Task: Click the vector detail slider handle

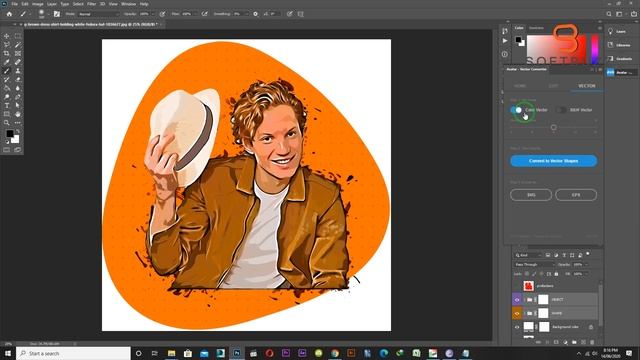Action: coord(553,127)
